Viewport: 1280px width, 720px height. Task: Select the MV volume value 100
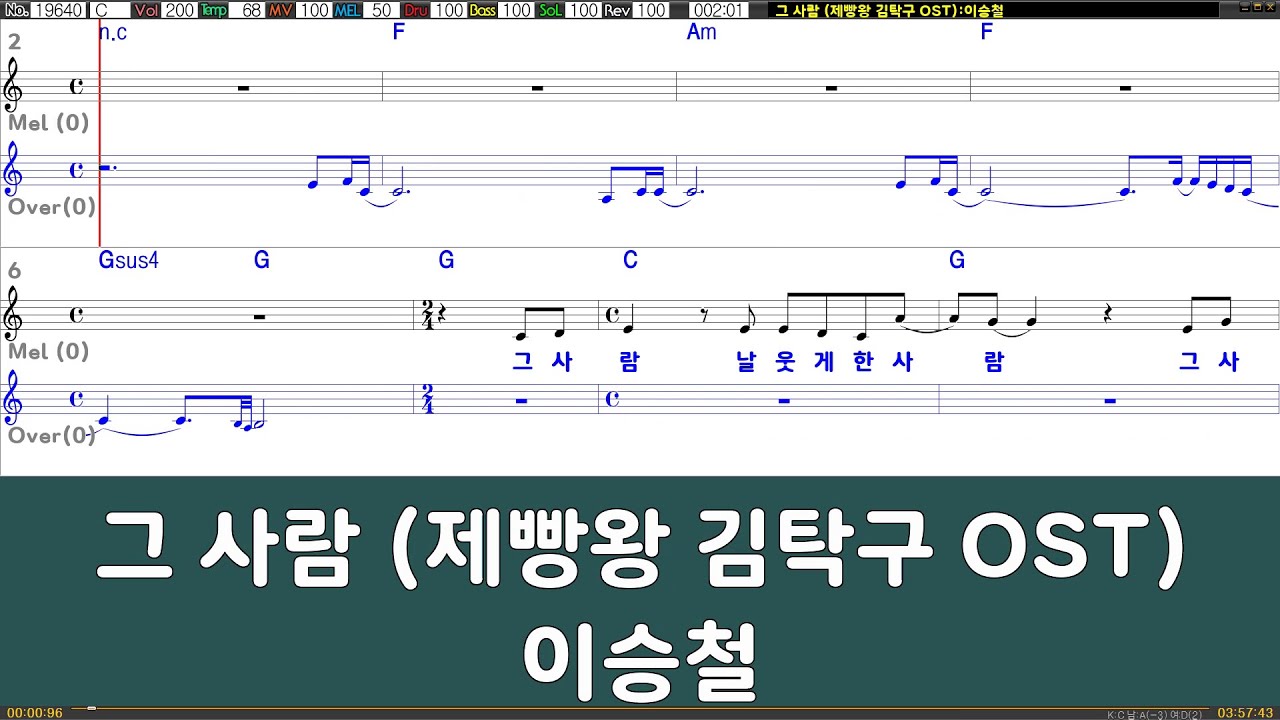click(314, 10)
